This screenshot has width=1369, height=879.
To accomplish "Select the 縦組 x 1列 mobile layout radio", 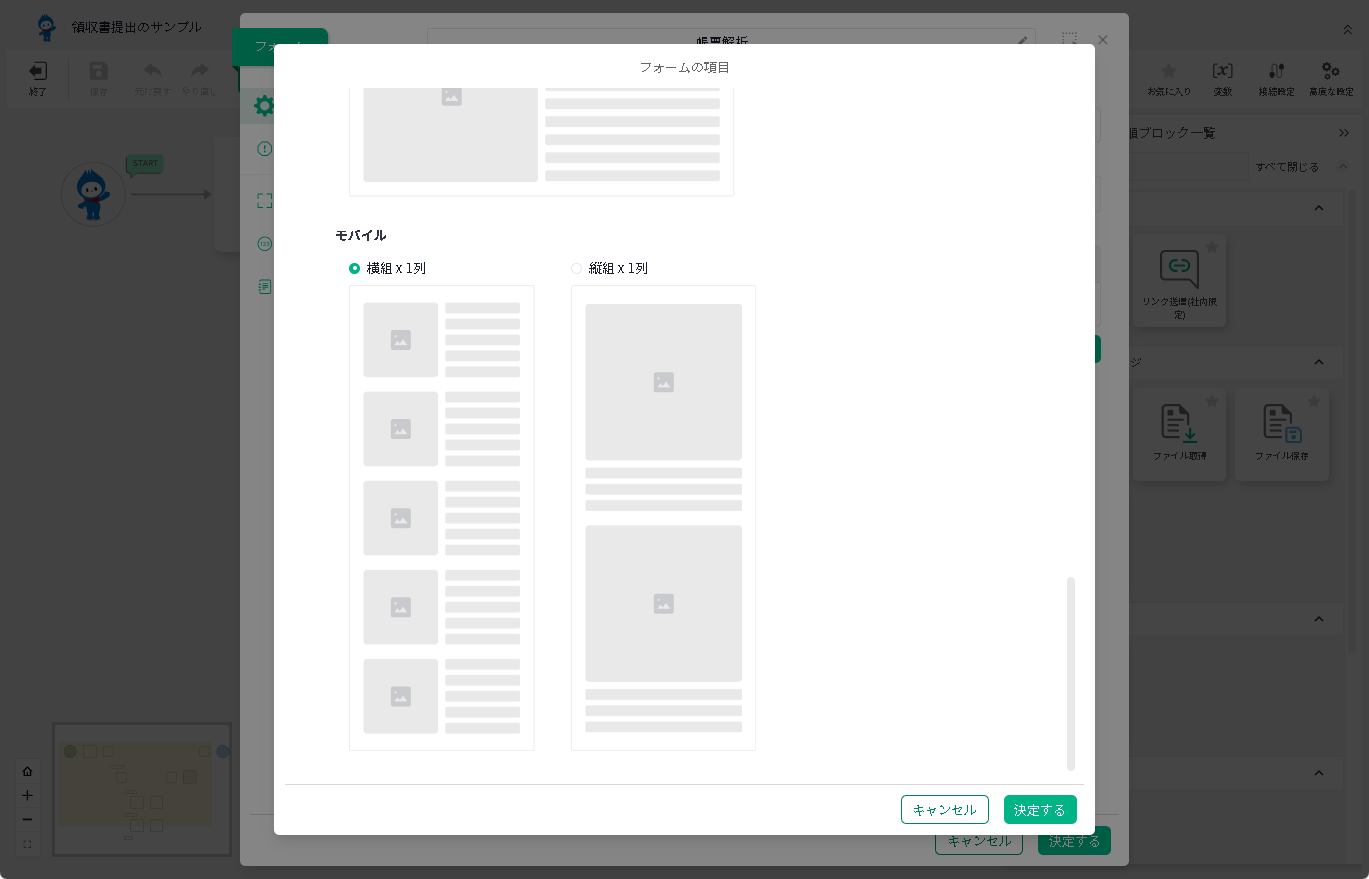I will [576, 268].
